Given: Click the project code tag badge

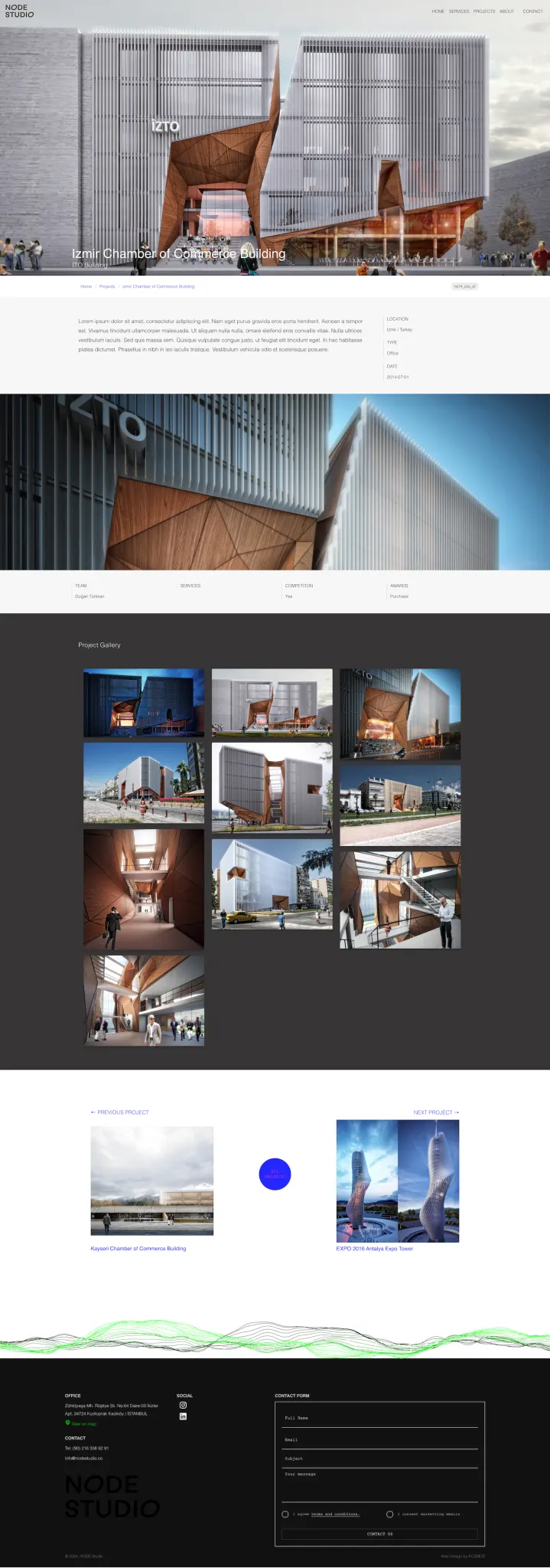Looking at the screenshot, I should pyautogui.click(x=464, y=286).
